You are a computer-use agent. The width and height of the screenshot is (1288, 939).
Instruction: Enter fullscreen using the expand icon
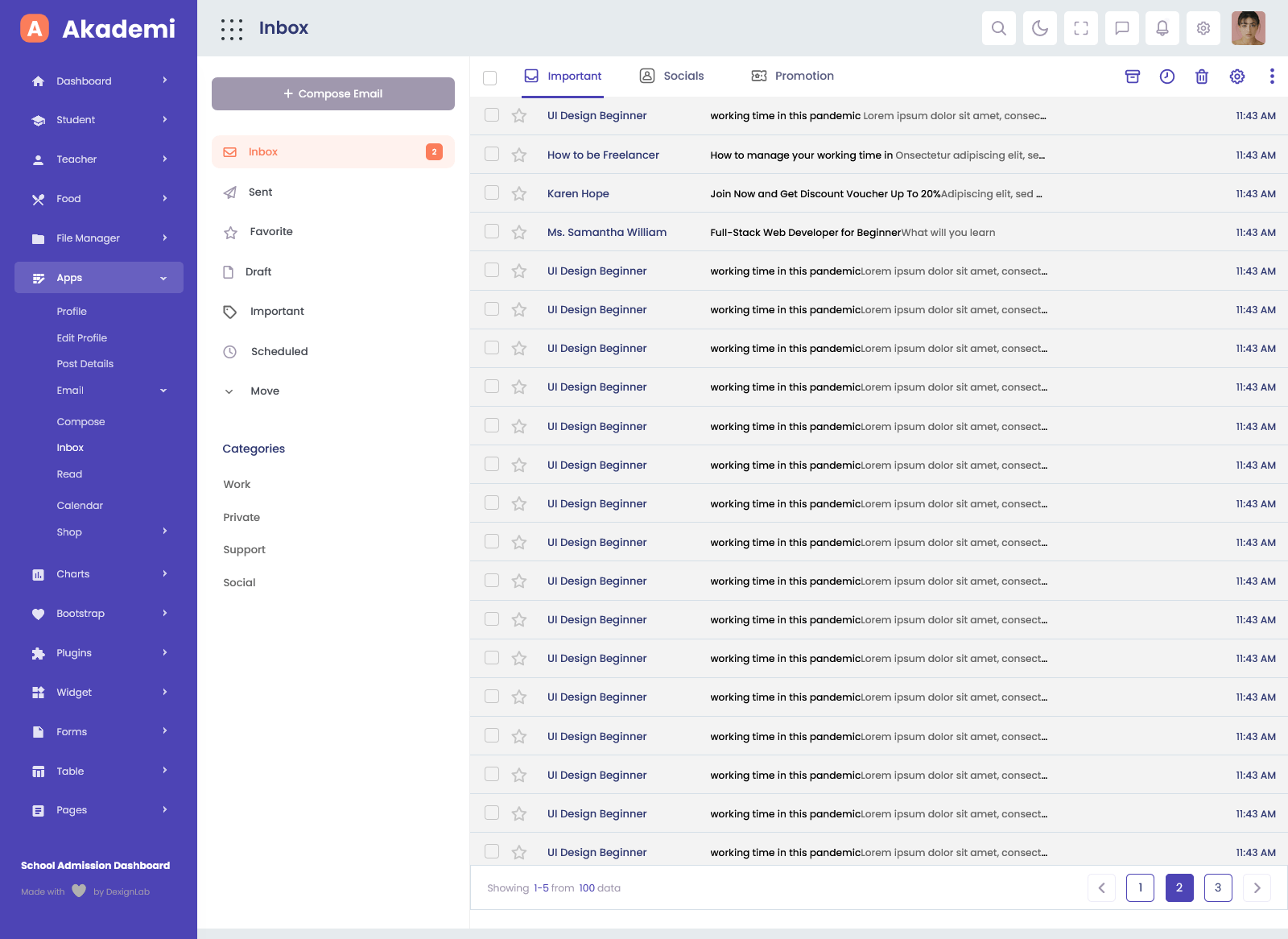click(1080, 28)
